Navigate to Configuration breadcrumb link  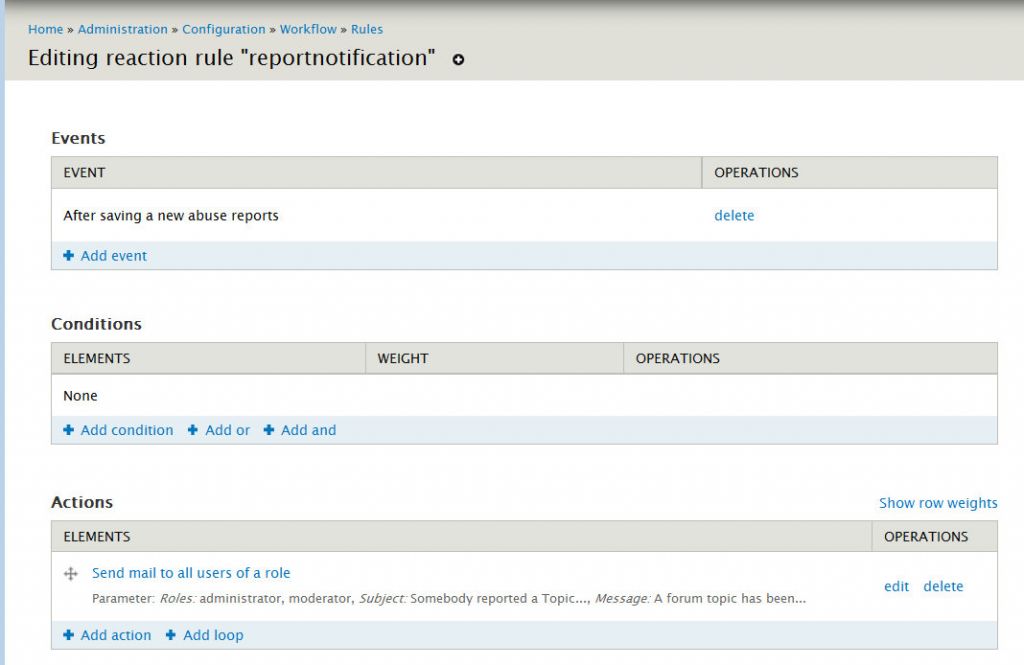coord(224,29)
